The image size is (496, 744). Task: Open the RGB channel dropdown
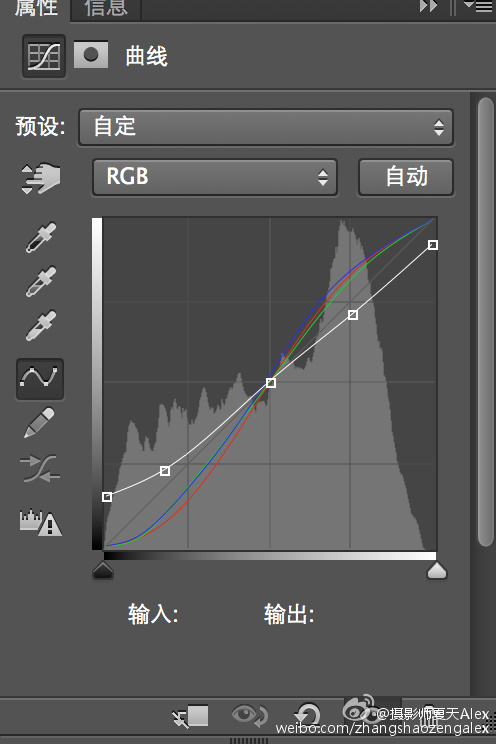point(215,177)
